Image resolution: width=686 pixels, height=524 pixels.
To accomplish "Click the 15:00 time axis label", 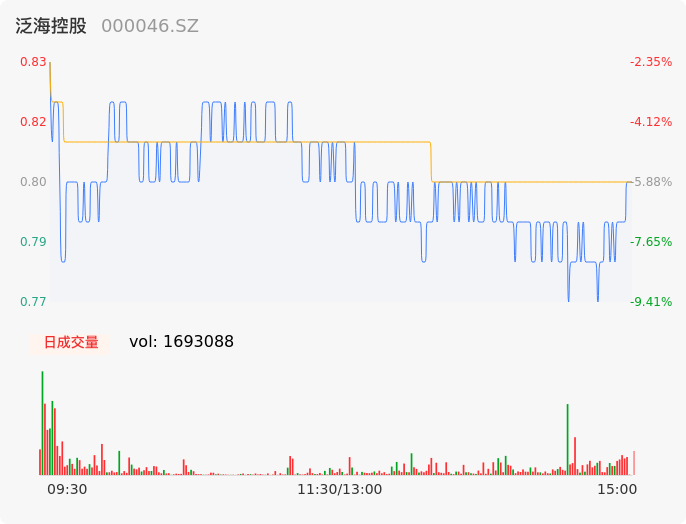I will (617, 489).
